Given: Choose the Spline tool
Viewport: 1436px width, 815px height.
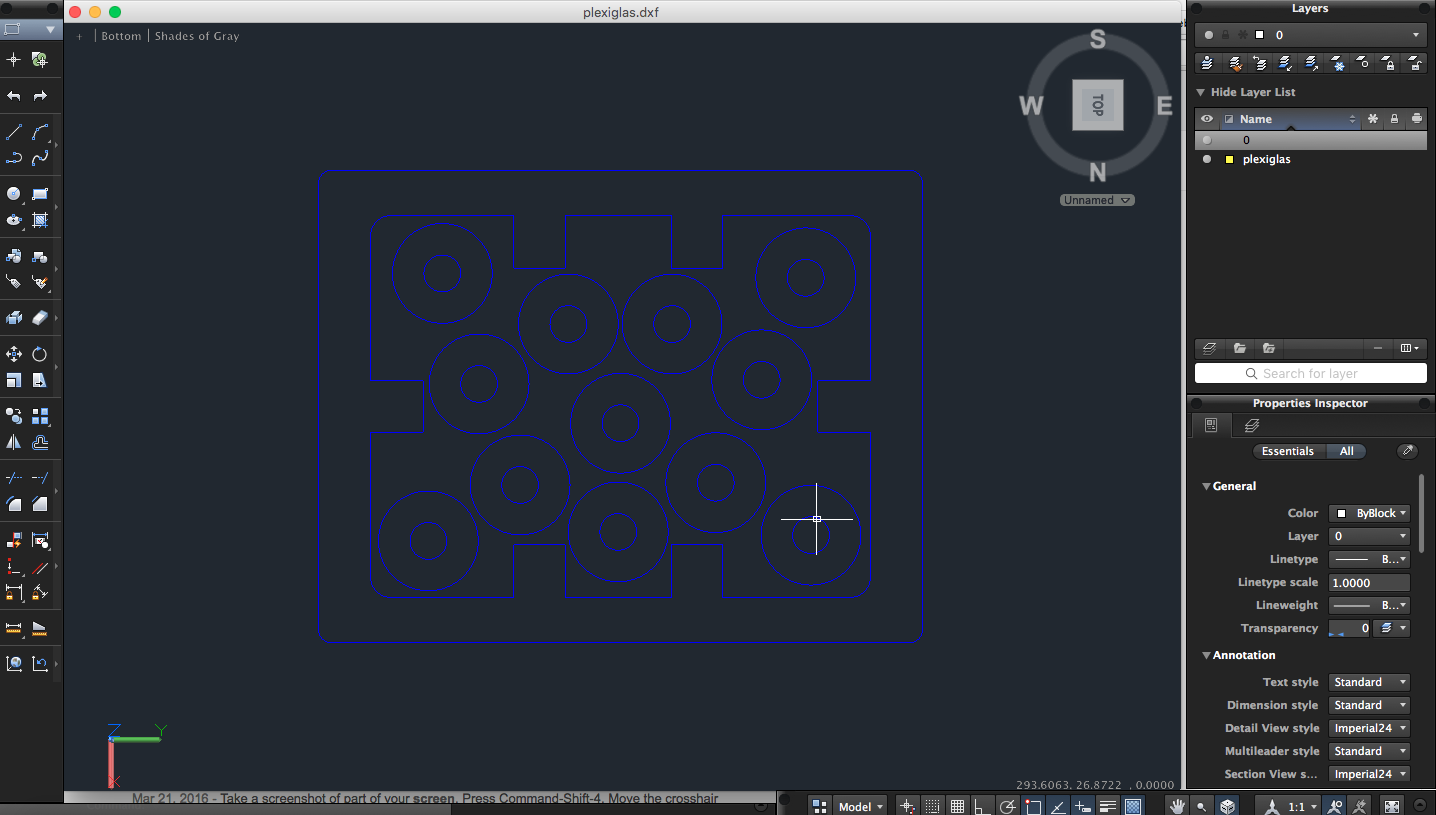Looking at the screenshot, I should [40, 158].
